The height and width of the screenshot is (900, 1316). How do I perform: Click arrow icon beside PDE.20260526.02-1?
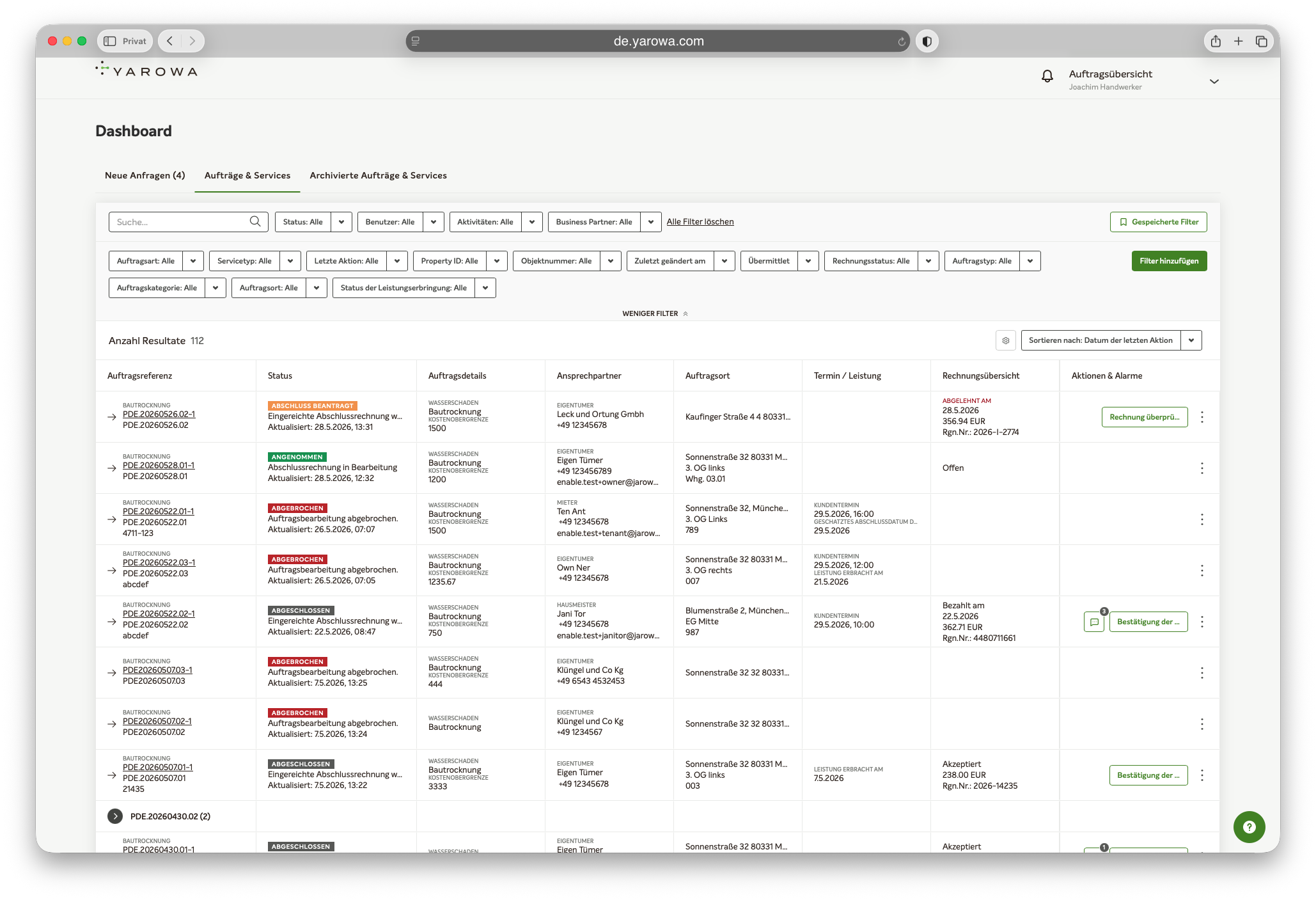pyautogui.click(x=112, y=416)
